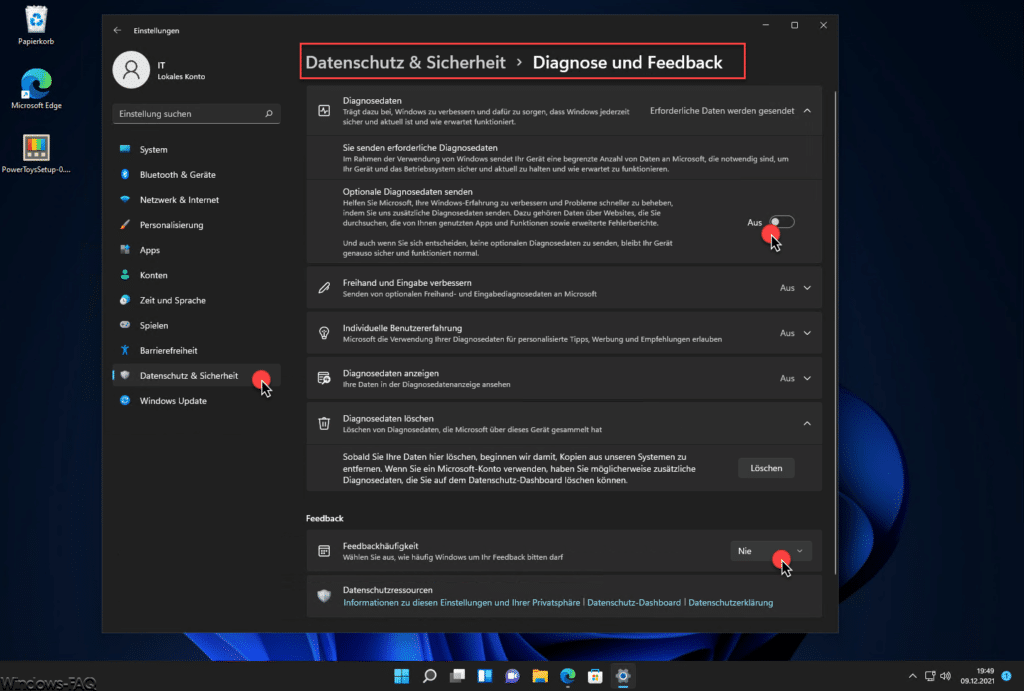Open the network tray icon
This screenshot has height=691, width=1024.
[930, 676]
